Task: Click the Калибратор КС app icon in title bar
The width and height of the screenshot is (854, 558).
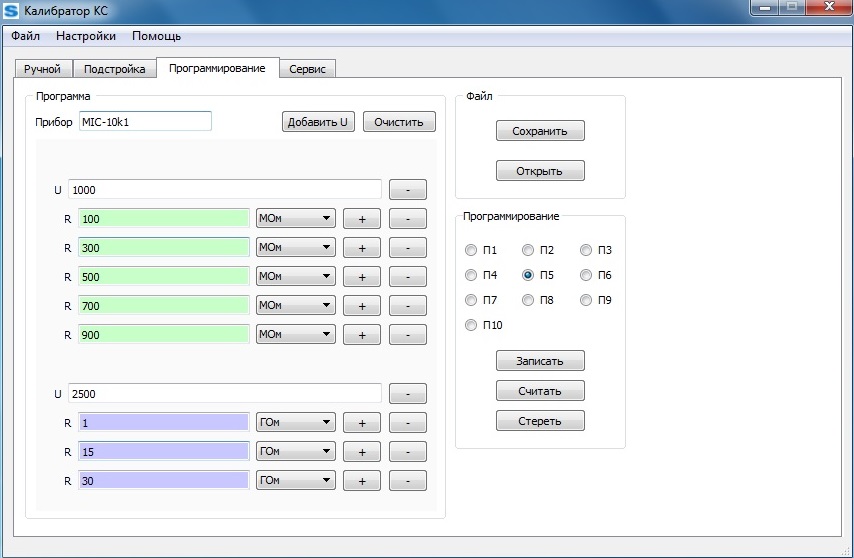Action: point(12,11)
